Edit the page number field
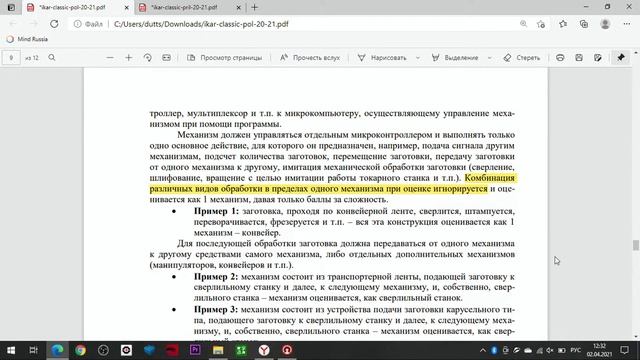The width and height of the screenshot is (640, 360). point(11,58)
